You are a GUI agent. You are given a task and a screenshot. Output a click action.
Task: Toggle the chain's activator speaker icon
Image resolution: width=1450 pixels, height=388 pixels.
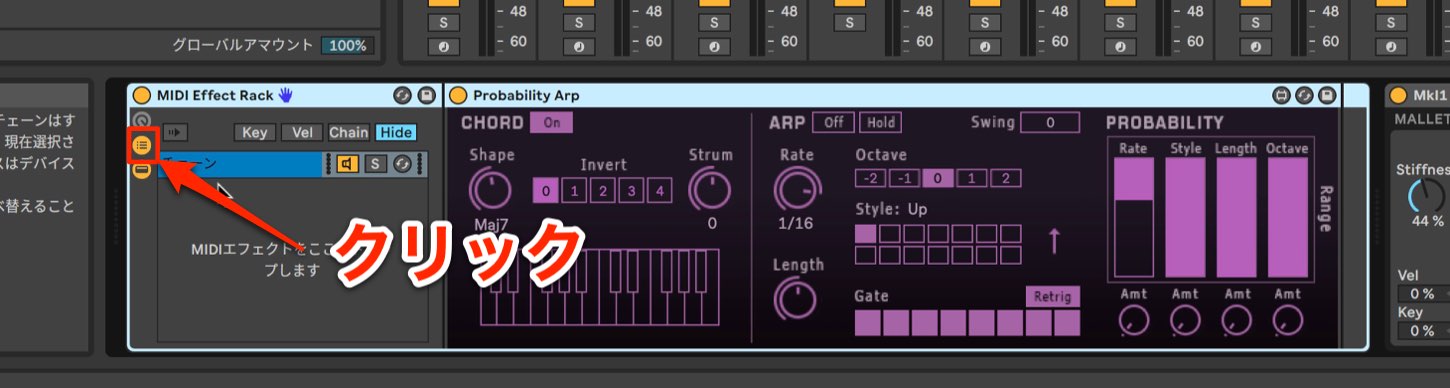tap(348, 164)
